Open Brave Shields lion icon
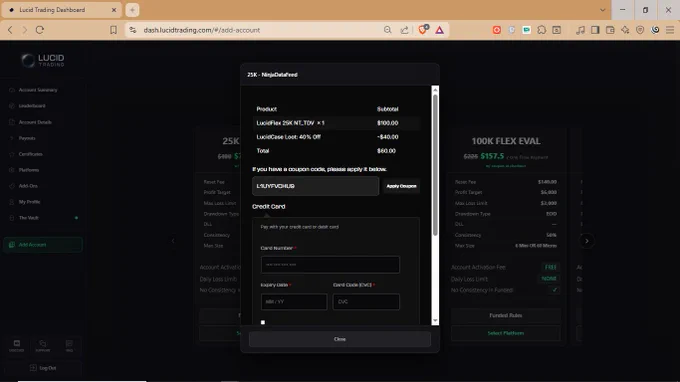The width and height of the screenshot is (680, 382). pyautogui.click(x=423, y=29)
